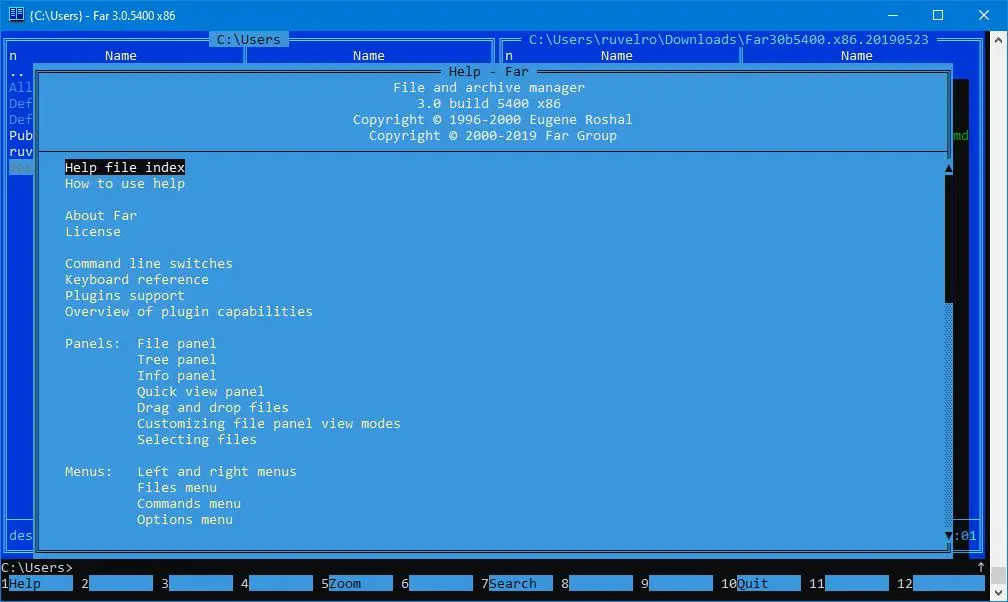Open the Quick view panel topic
The width and height of the screenshot is (1008, 602).
pos(201,392)
